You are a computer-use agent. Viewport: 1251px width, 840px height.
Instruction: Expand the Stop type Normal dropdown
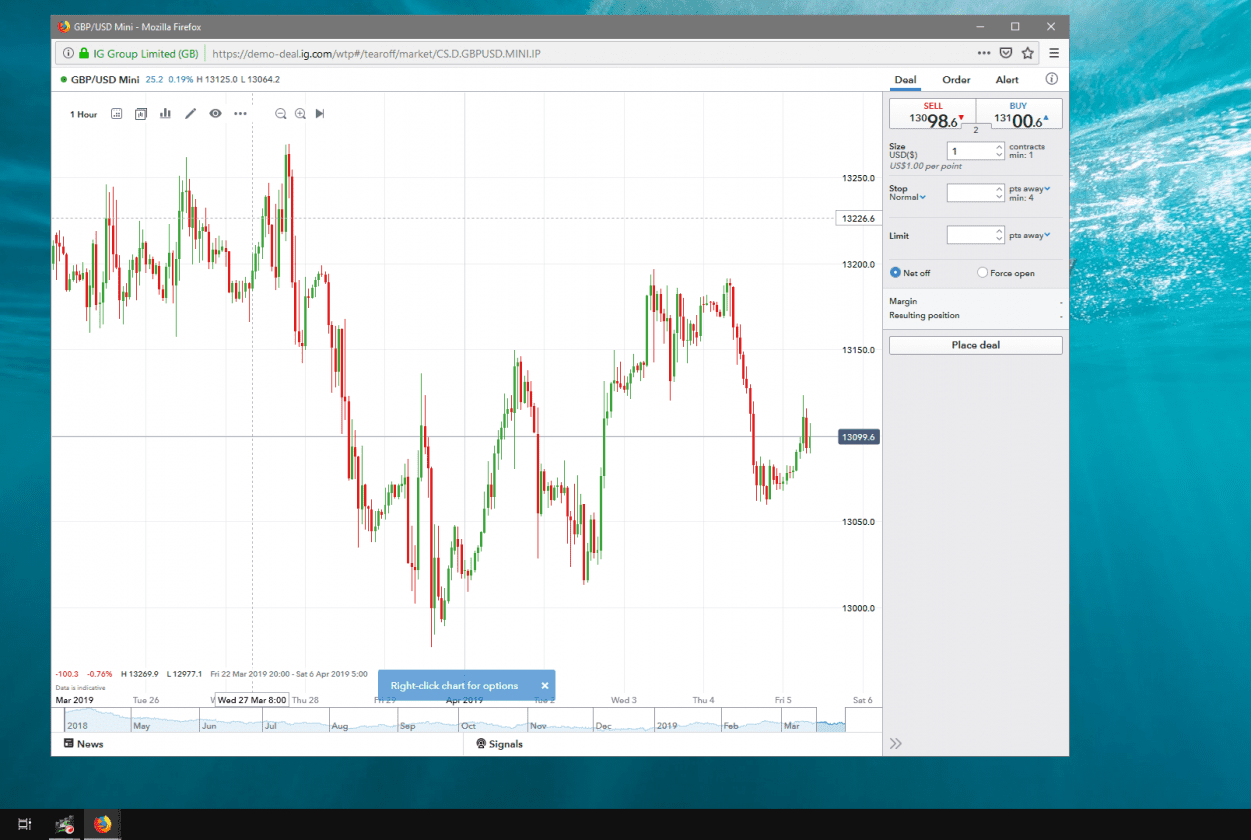[908, 198]
